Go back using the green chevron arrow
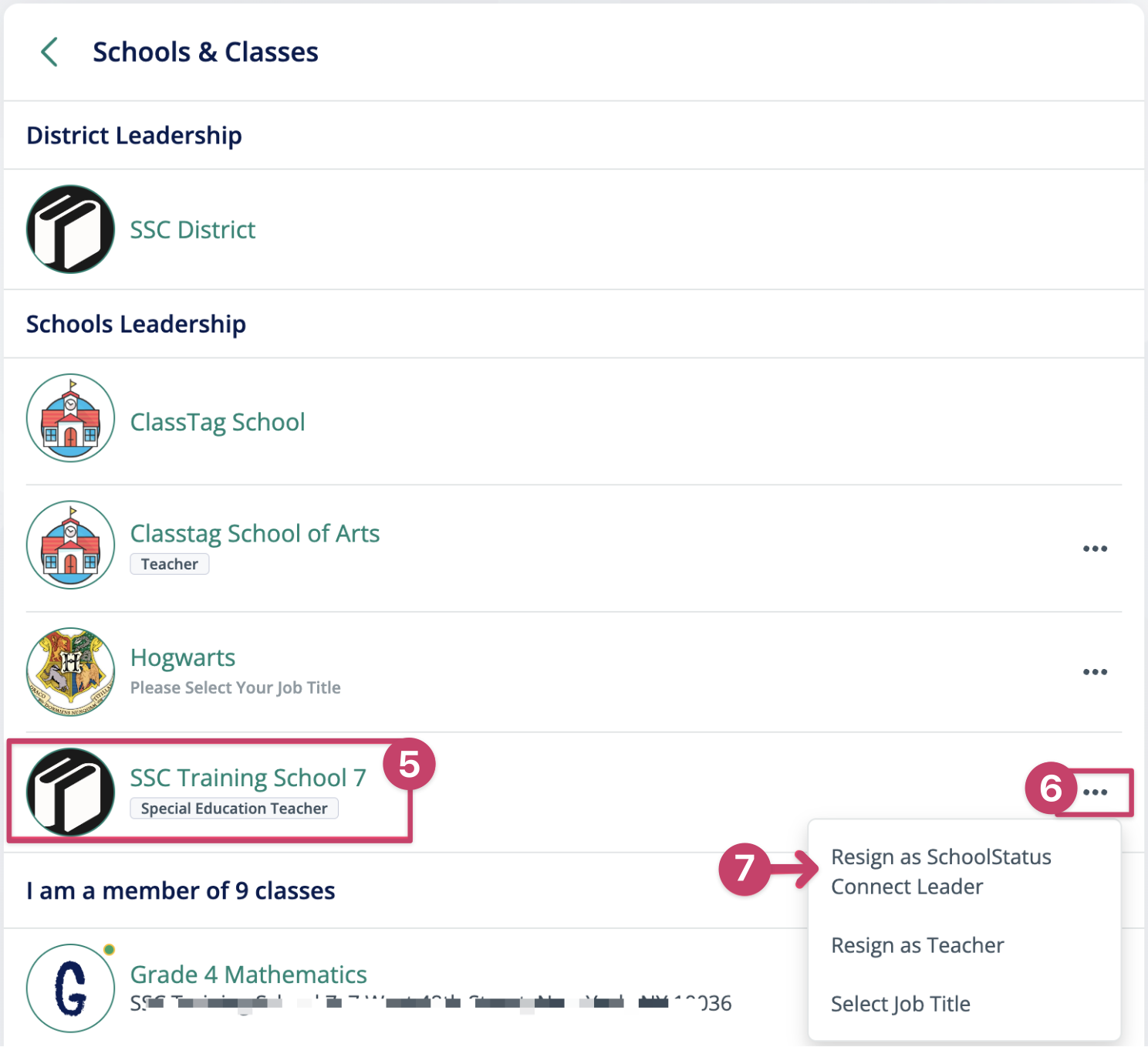 click(x=49, y=52)
